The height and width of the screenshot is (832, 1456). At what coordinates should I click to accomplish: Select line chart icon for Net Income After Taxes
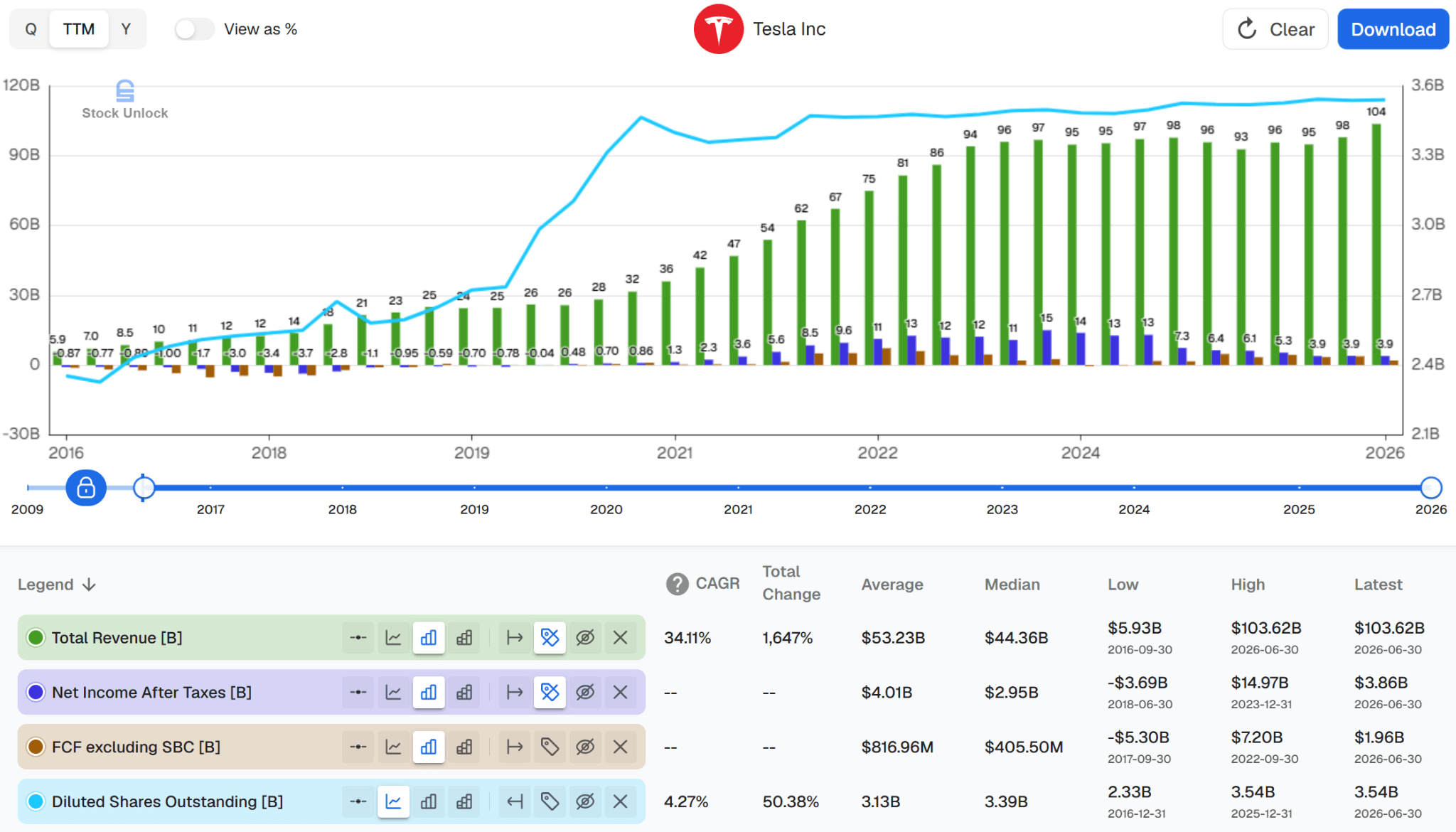[x=393, y=692]
